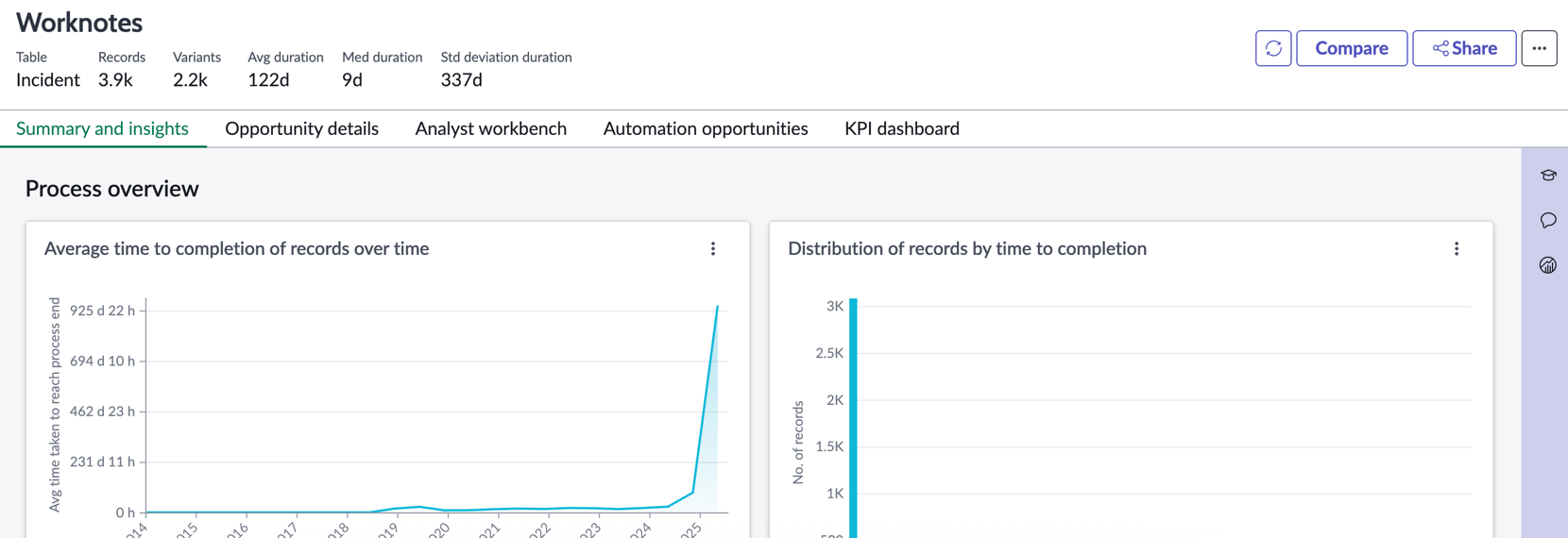Click the 3.9k Records value
The height and width of the screenshot is (538, 1568).
[x=115, y=80]
